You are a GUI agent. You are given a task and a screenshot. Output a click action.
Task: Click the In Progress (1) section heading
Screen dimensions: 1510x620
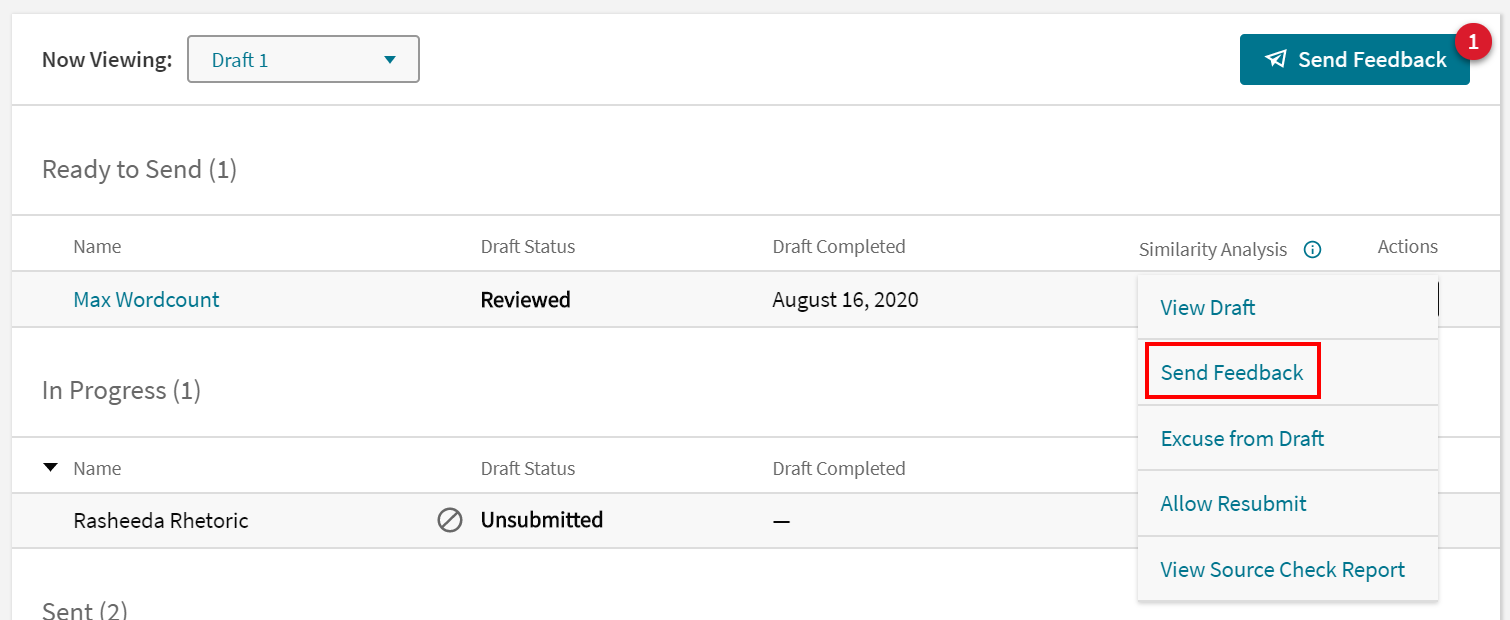[121, 391]
